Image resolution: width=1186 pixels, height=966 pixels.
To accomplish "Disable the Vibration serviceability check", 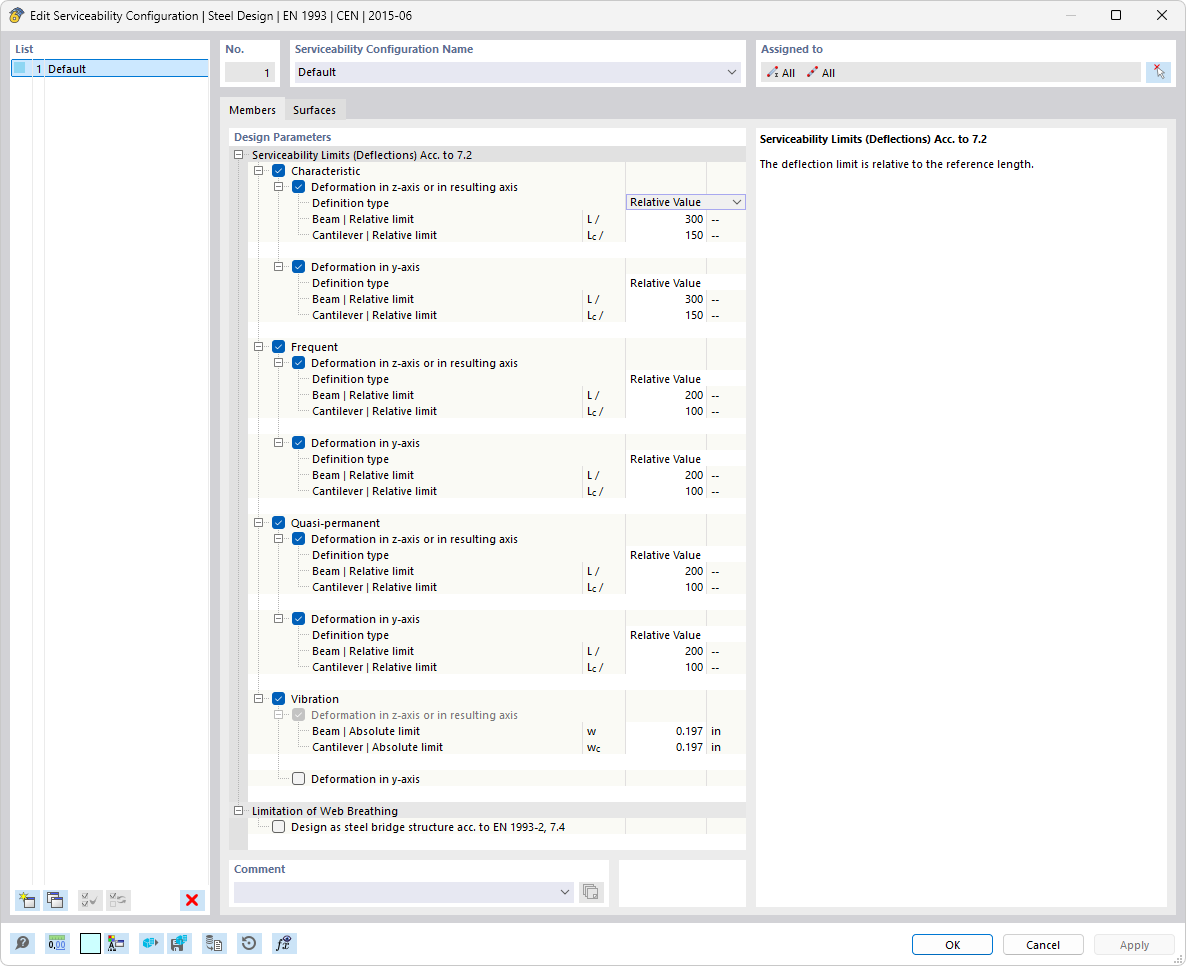I will [279, 698].
